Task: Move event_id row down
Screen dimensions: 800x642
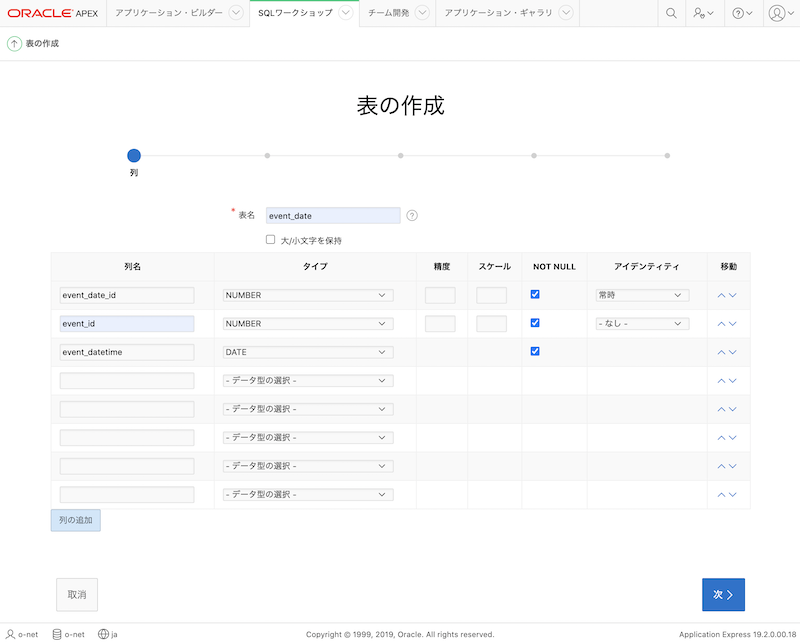Action: 733,324
